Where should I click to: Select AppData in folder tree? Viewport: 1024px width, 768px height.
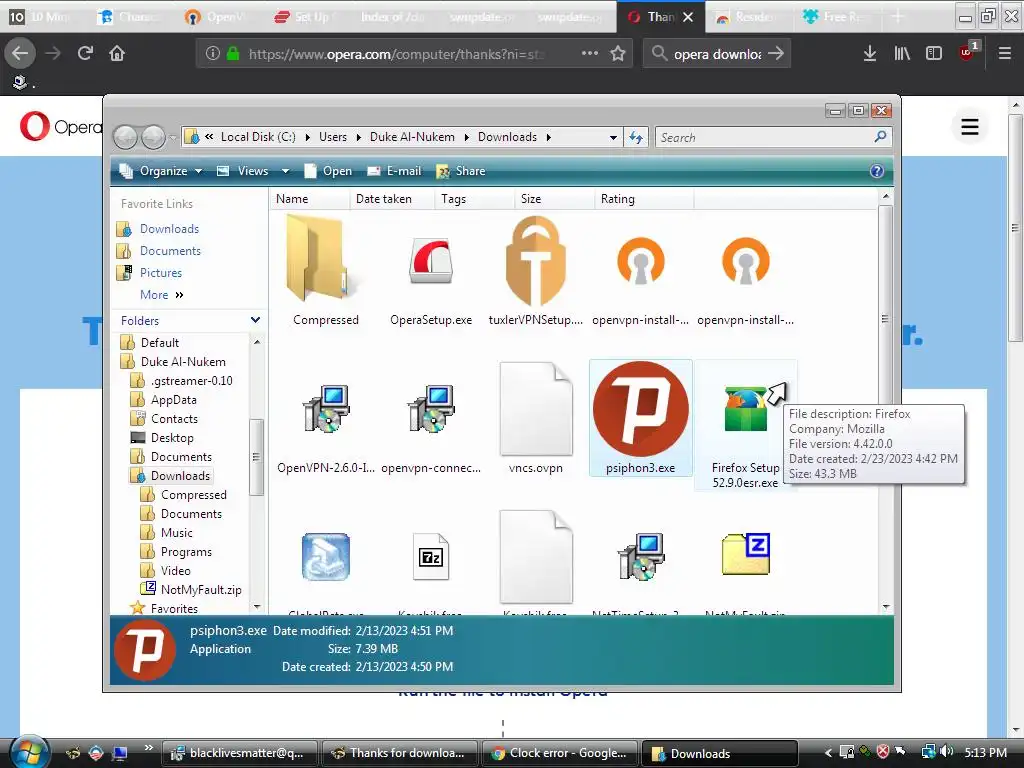click(x=173, y=400)
